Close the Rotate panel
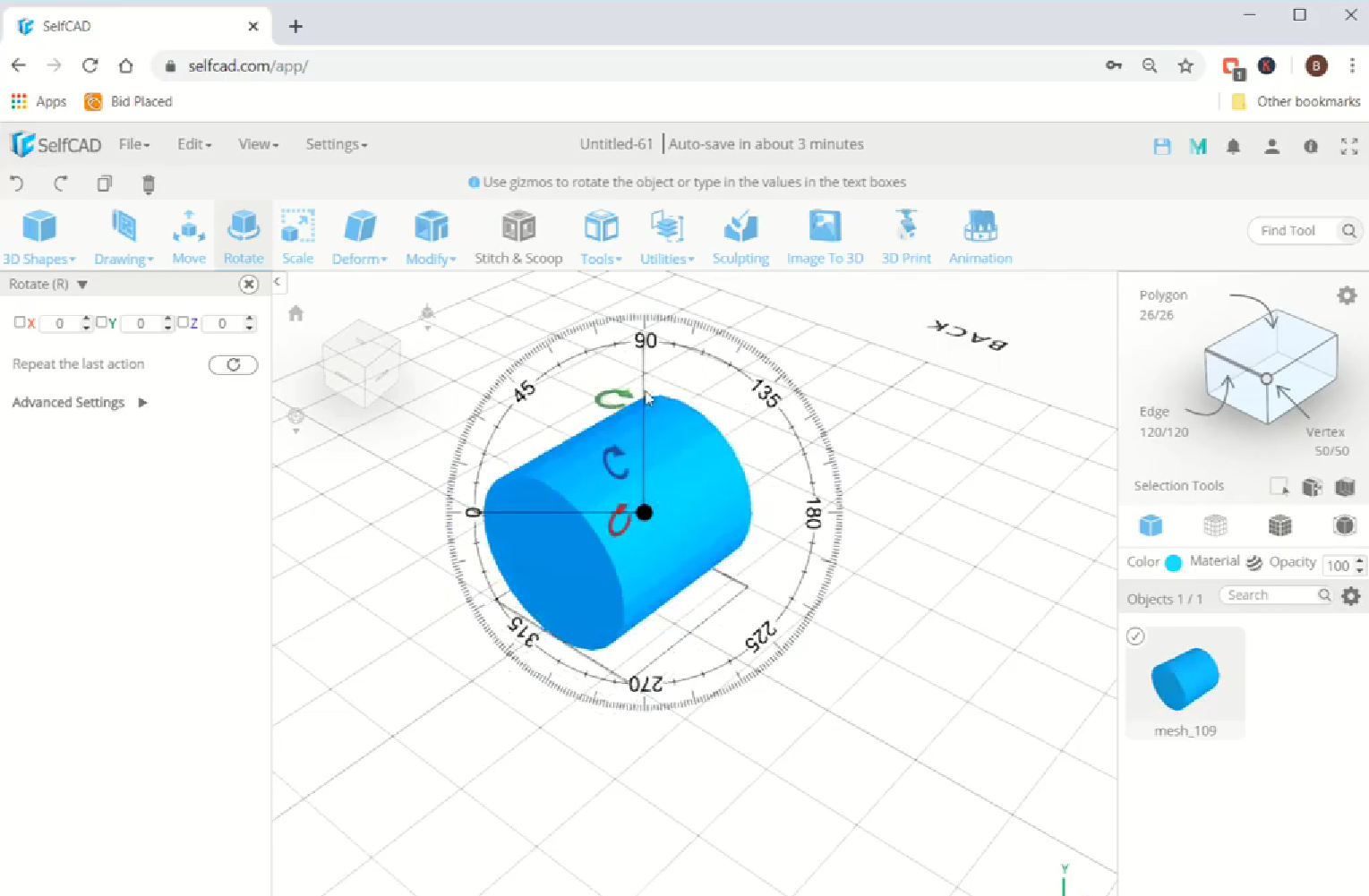Screen dimensions: 1369x896 point(249,285)
